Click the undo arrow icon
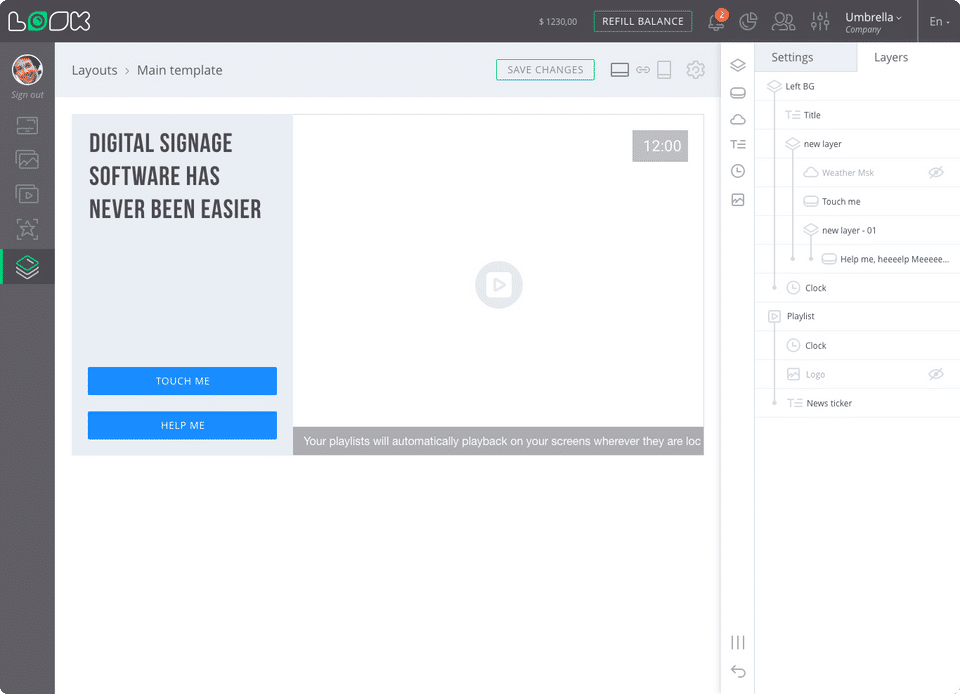Image resolution: width=960 pixels, height=694 pixels. pos(738,671)
